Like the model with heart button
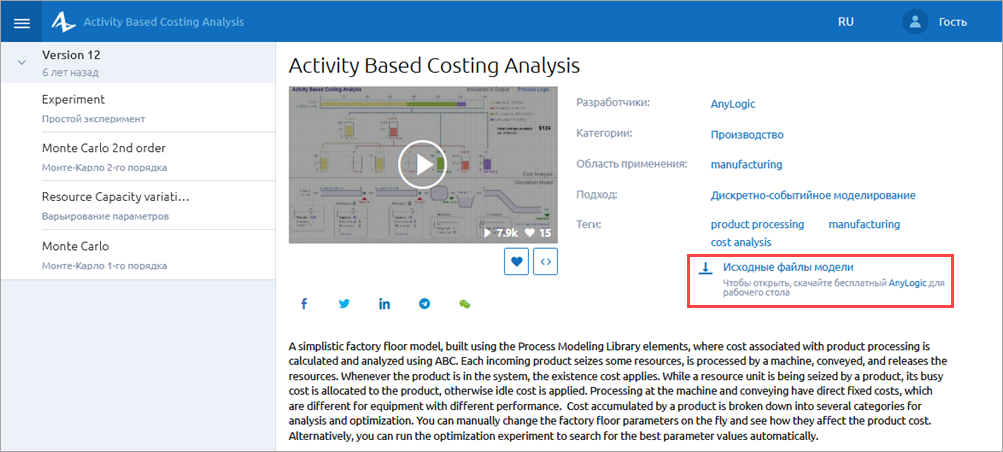The height and width of the screenshot is (452, 1003). (x=516, y=261)
